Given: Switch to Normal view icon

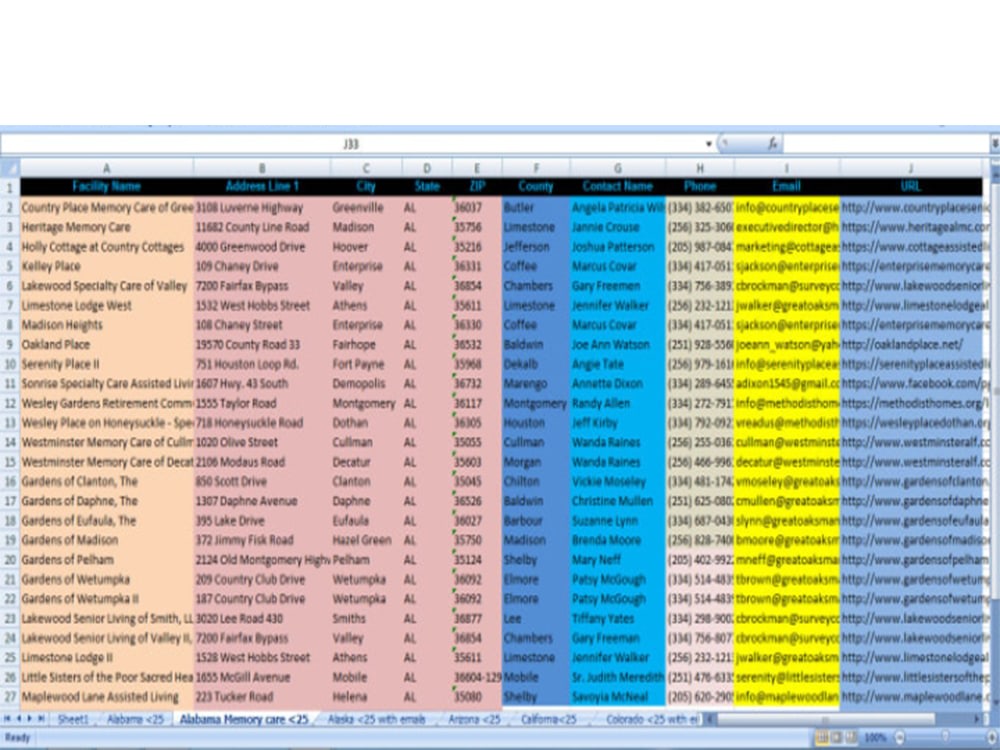Looking at the screenshot, I should point(822,738).
